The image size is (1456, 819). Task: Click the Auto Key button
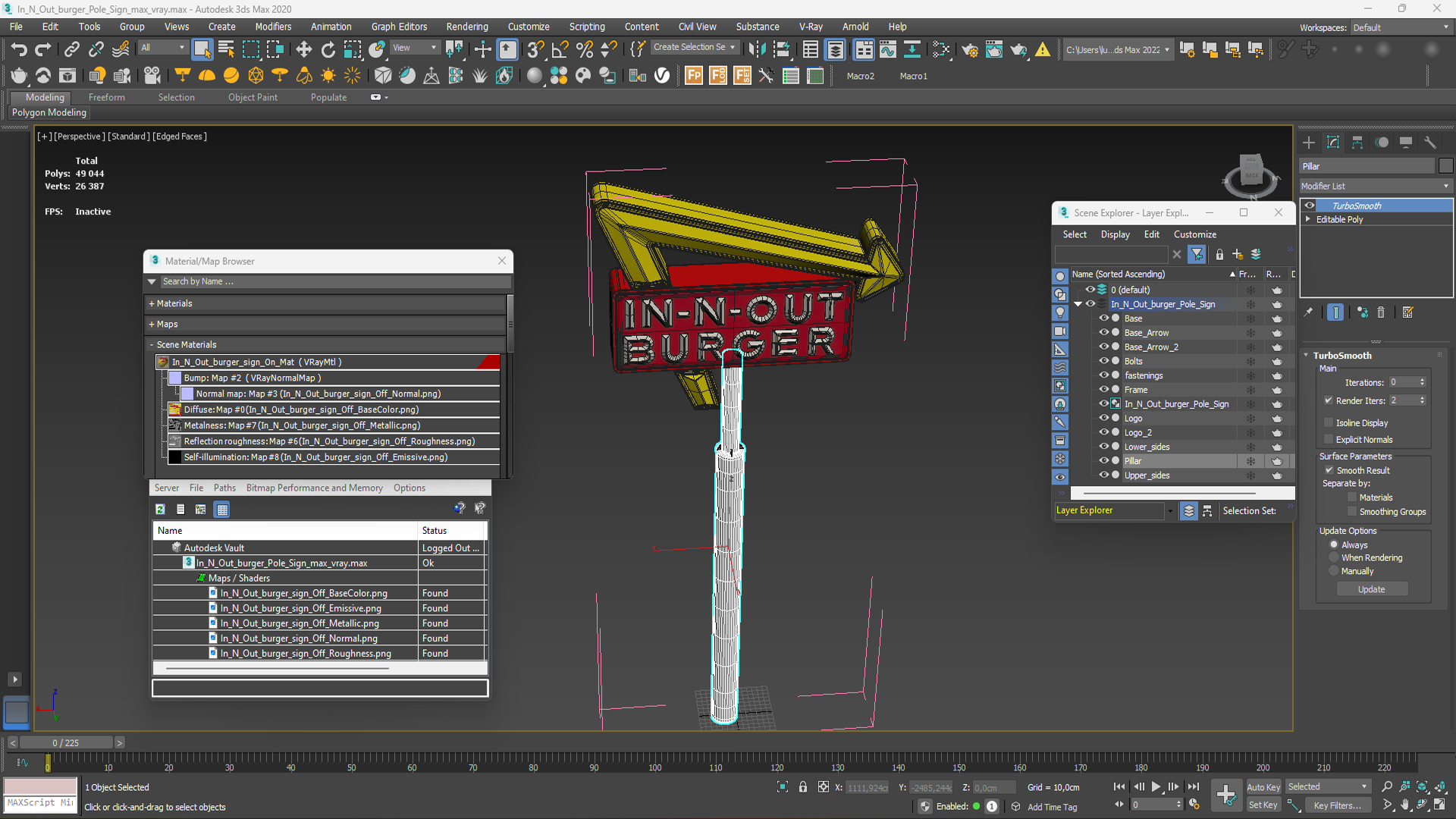tap(1263, 787)
